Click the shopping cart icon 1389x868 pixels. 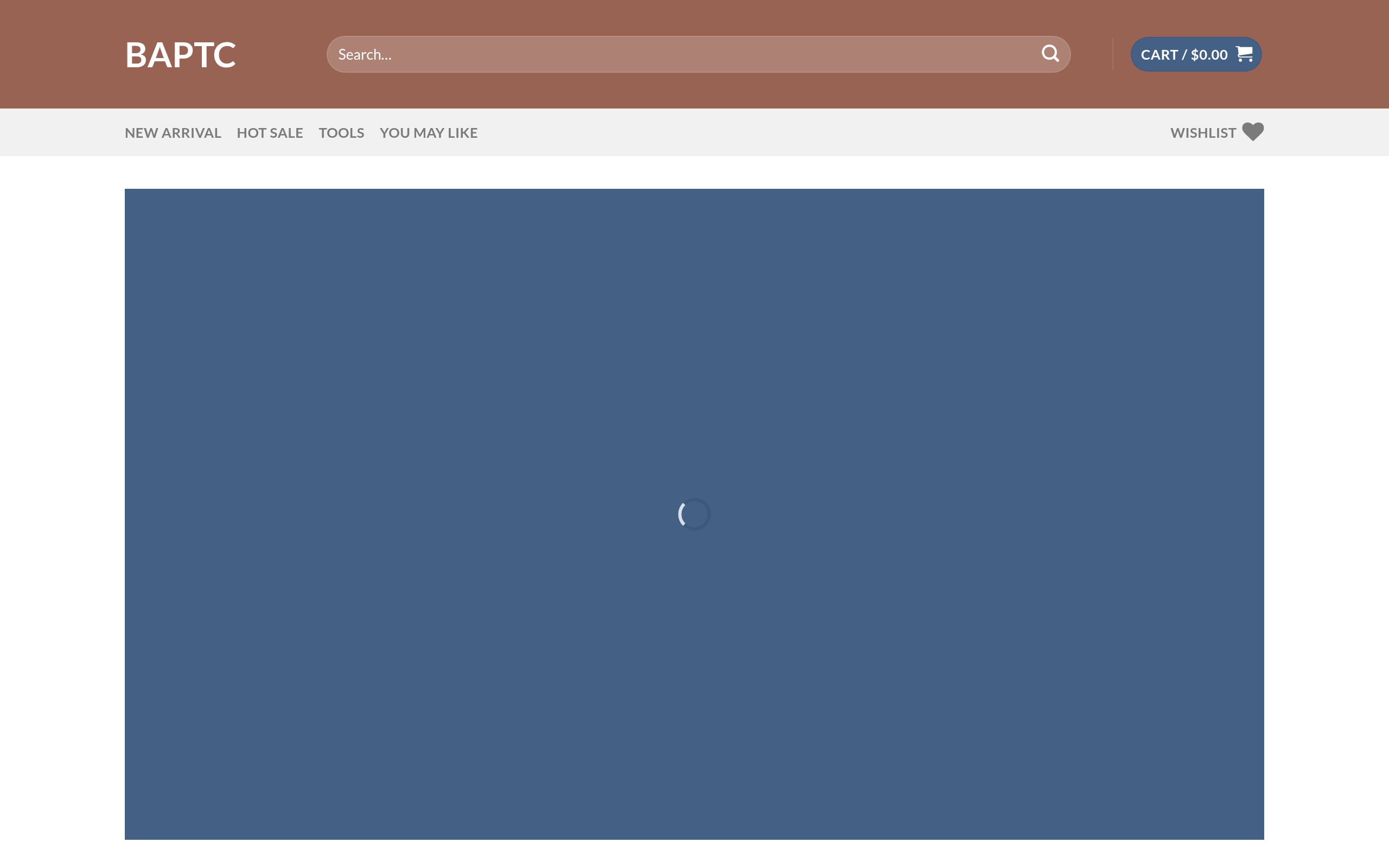(1244, 54)
